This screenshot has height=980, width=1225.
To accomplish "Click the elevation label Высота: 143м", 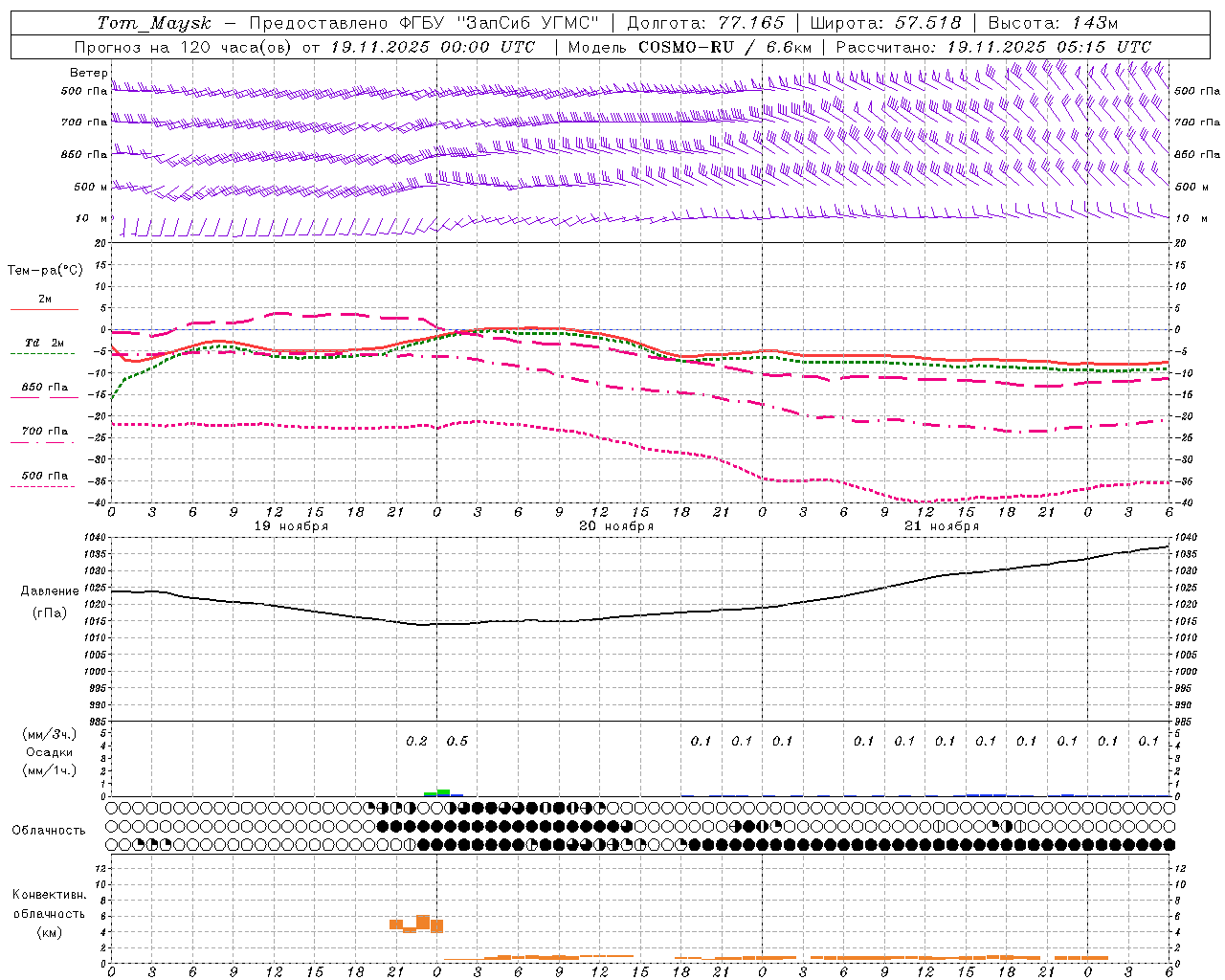I will click(1053, 23).
